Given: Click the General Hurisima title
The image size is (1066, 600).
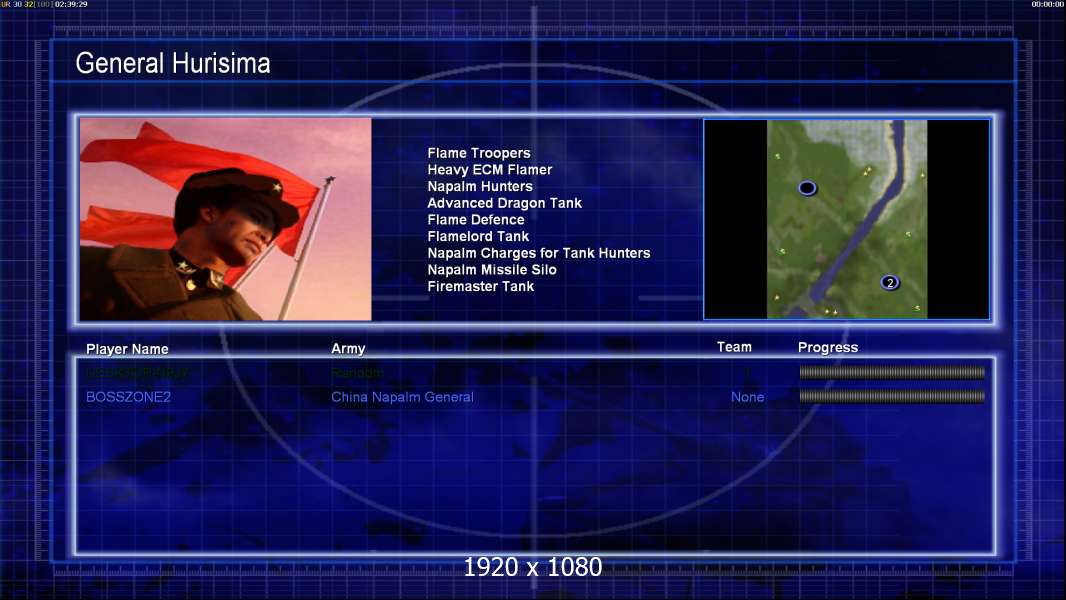Looking at the screenshot, I should 173,63.
